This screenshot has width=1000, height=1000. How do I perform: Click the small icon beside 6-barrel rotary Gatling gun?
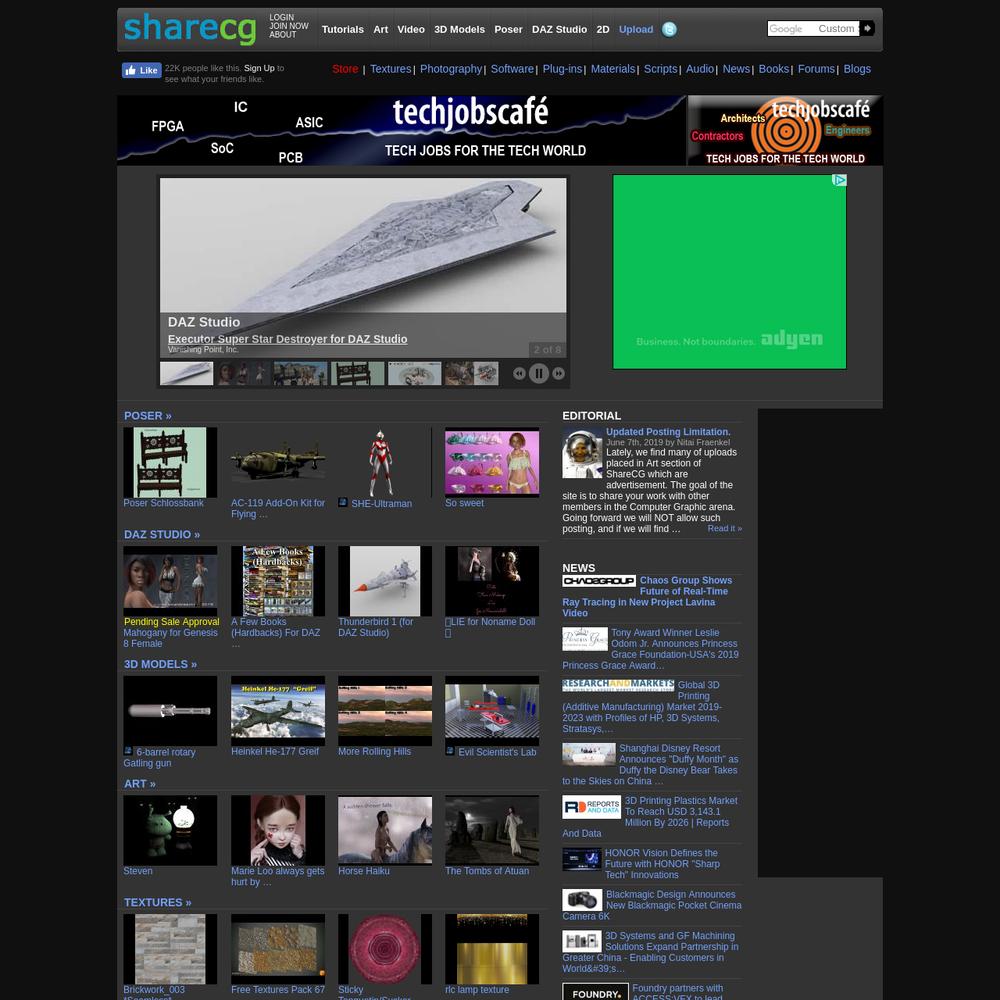(128, 751)
